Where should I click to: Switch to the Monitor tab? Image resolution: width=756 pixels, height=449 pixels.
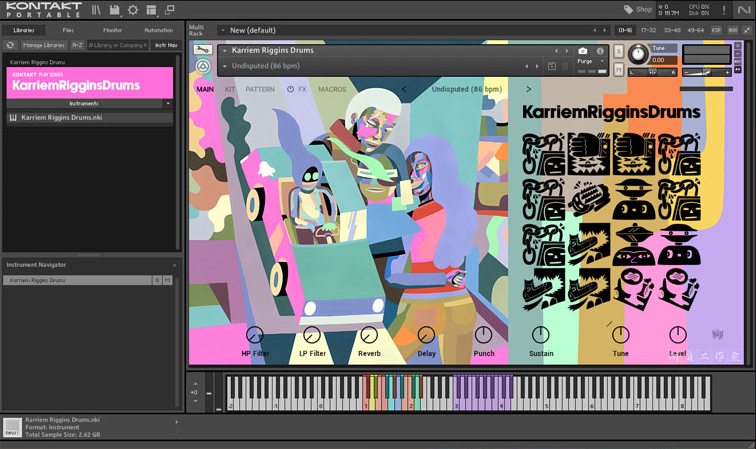[x=112, y=30]
